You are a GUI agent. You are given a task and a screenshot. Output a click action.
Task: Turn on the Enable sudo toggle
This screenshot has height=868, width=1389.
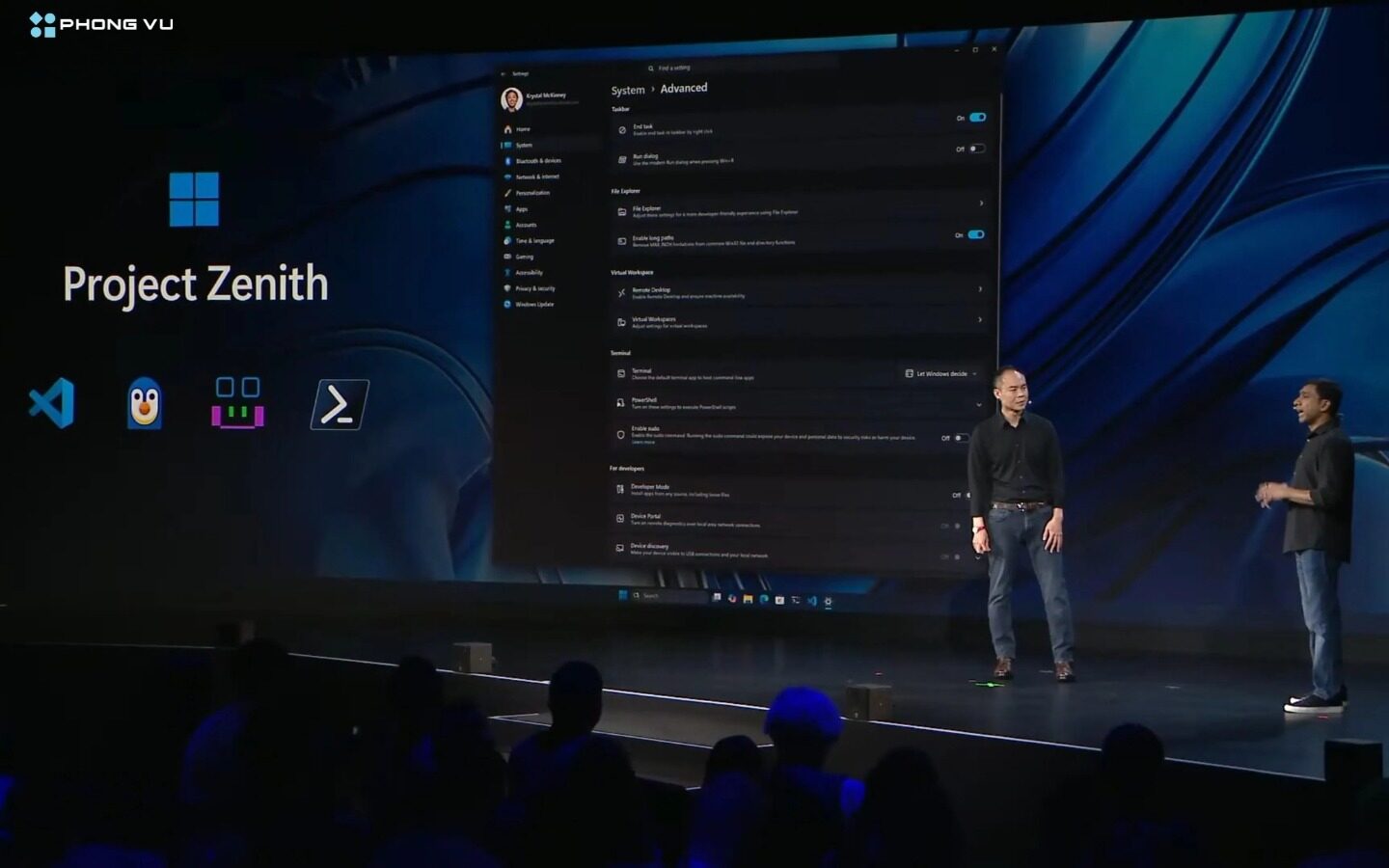pos(961,438)
